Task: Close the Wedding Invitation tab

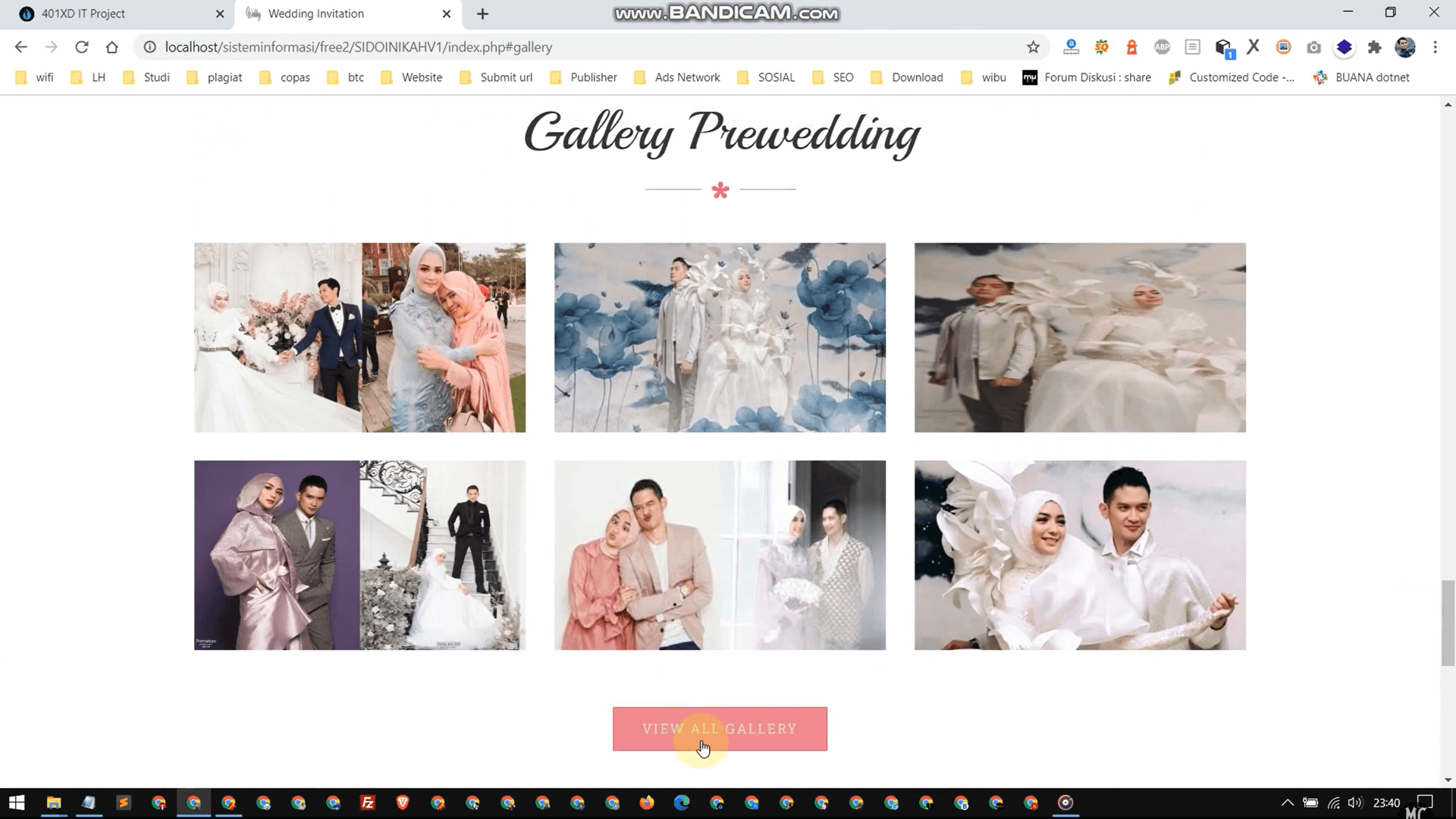Action: click(x=447, y=14)
